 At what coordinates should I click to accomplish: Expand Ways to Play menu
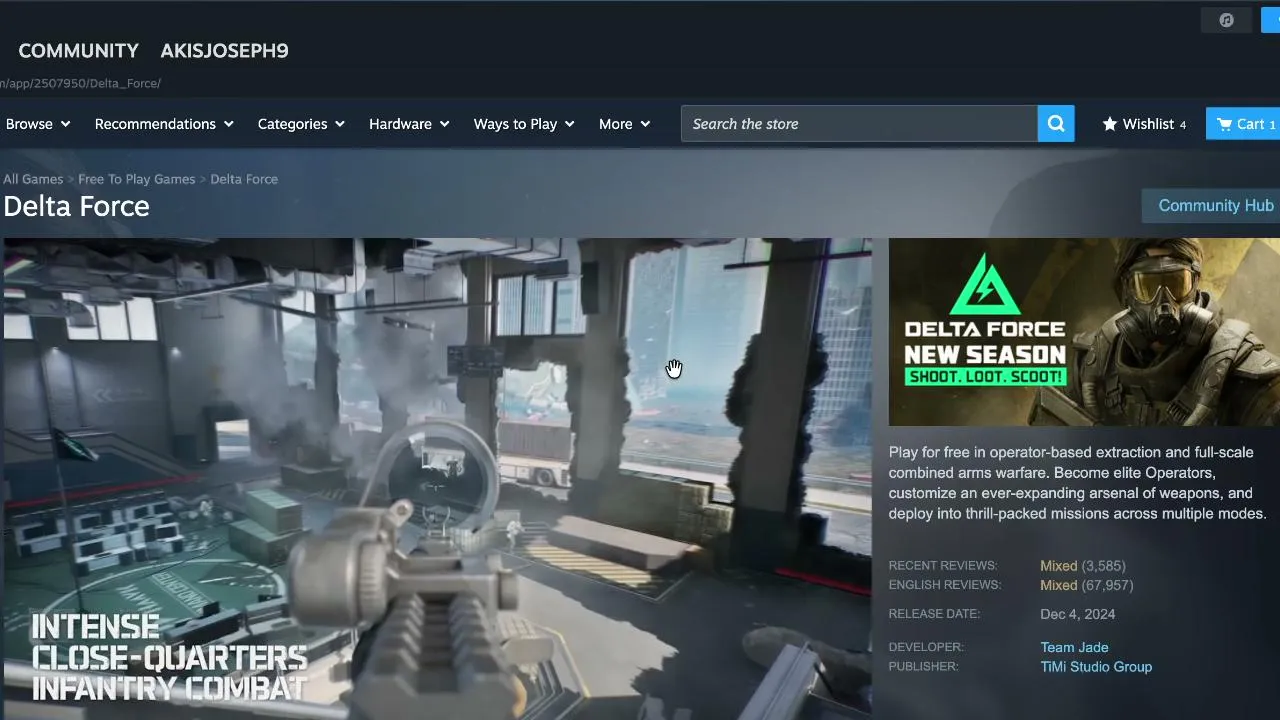tap(524, 124)
